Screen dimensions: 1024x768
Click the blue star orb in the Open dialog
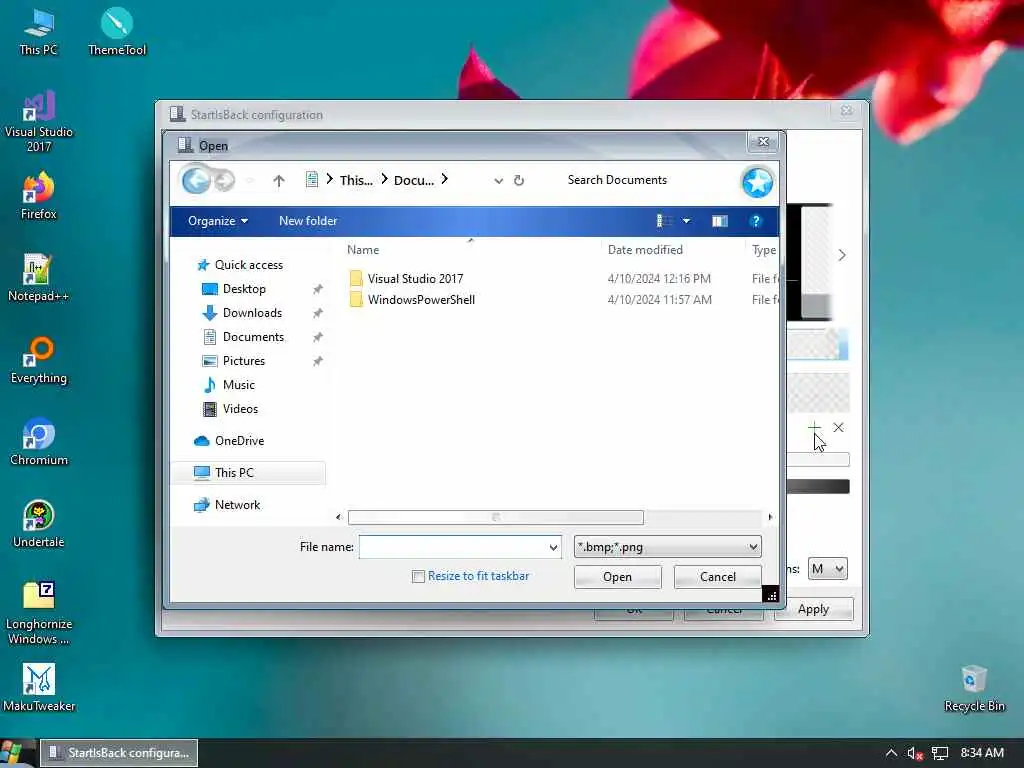[x=758, y=182]
